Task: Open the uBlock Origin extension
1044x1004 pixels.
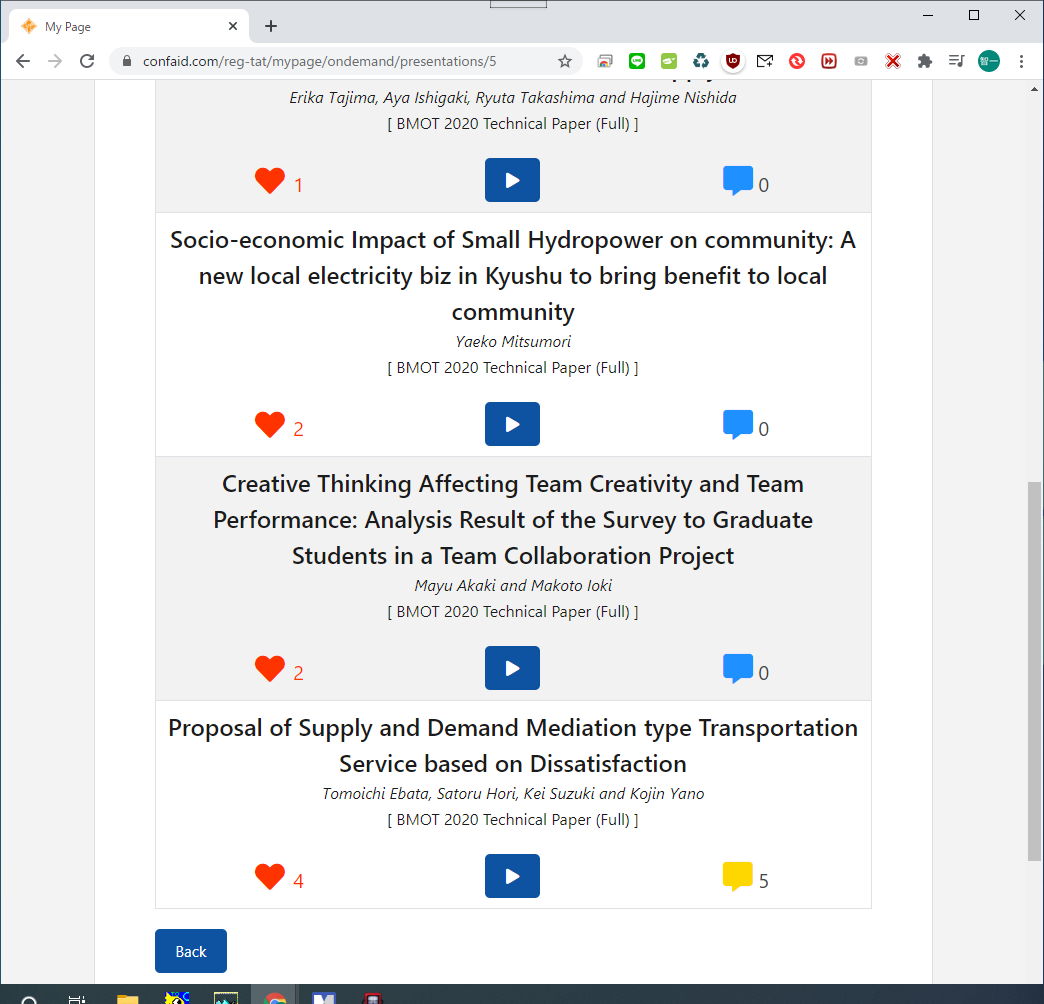Action: coord(733,61)
